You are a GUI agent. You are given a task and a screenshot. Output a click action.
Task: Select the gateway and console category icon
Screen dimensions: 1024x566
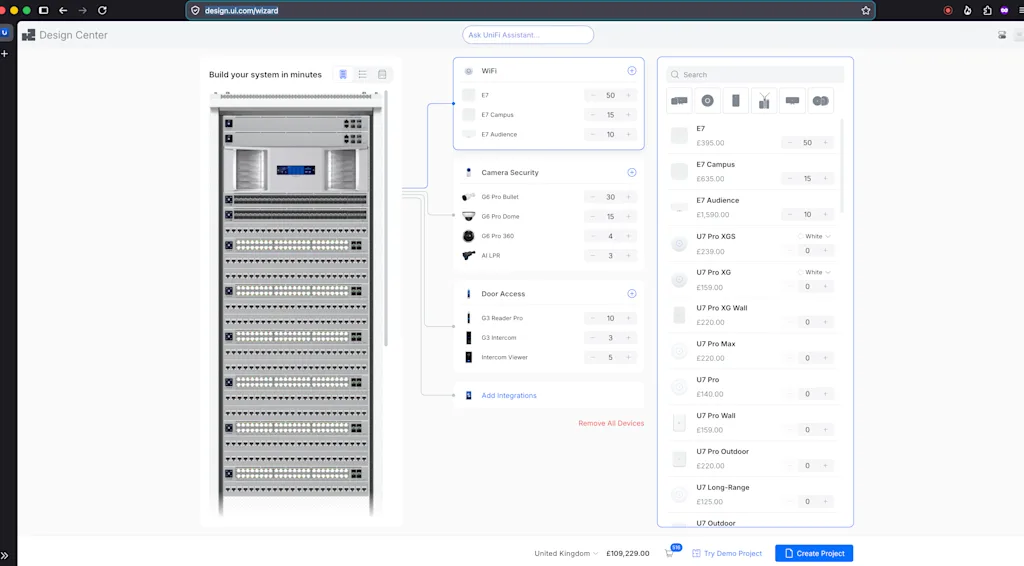coord(679,101)
